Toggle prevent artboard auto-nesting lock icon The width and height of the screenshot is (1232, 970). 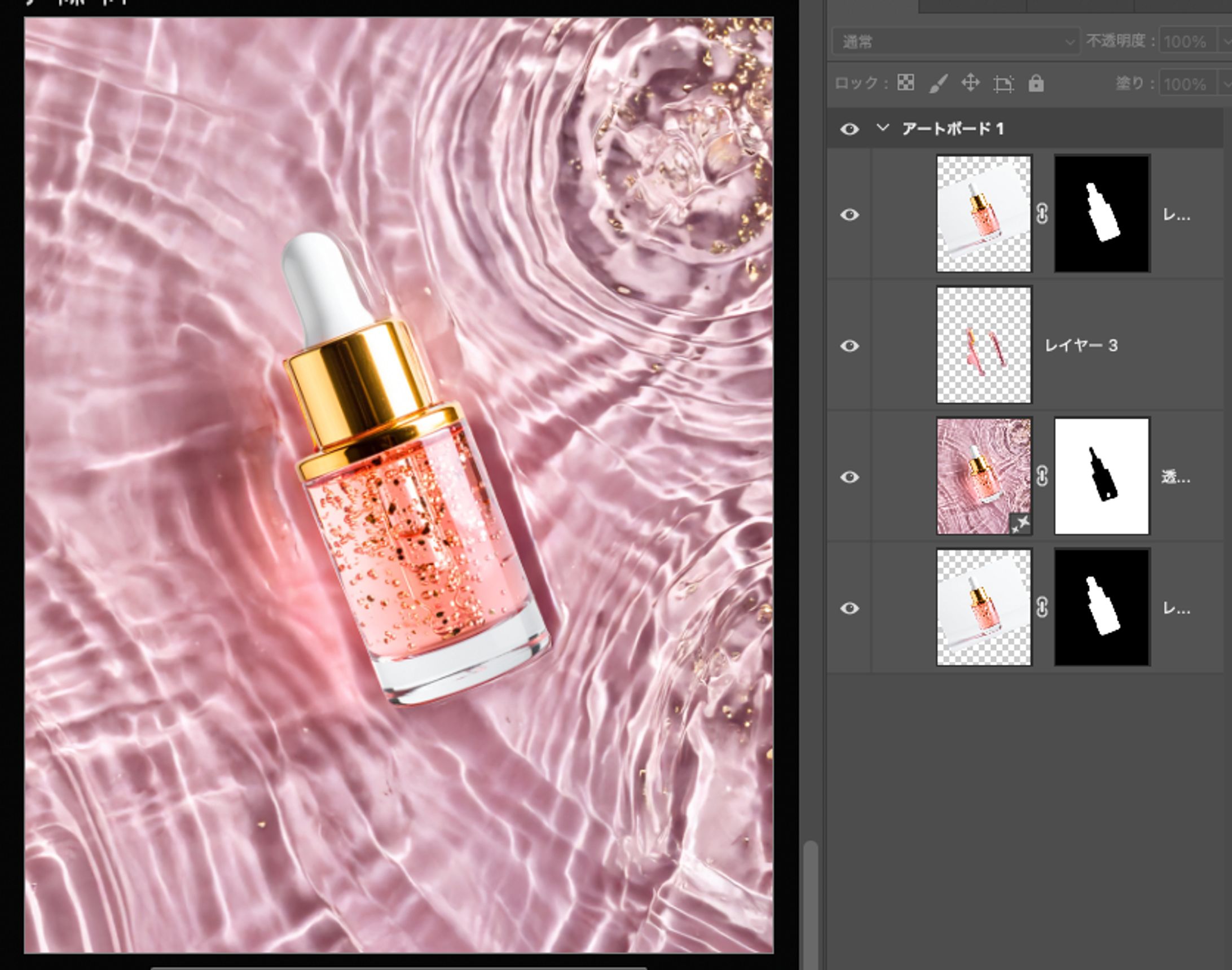(x=1003, y=84)
